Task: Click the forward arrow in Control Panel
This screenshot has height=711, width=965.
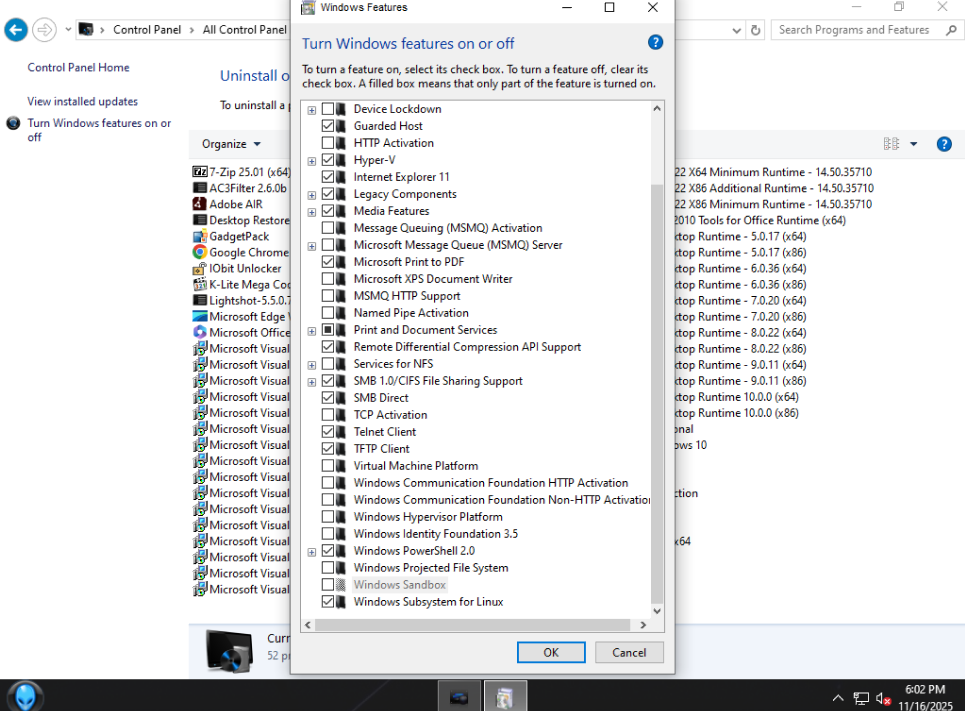Action: coord(44,30)
